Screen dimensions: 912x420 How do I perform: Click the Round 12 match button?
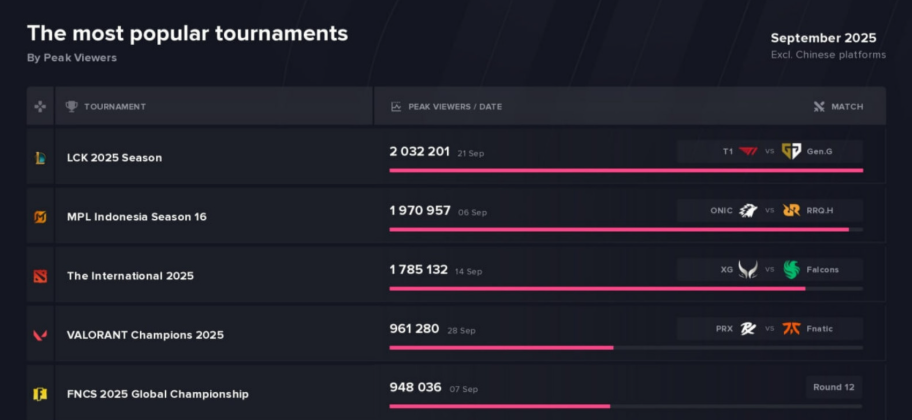[x=834, y=388]
